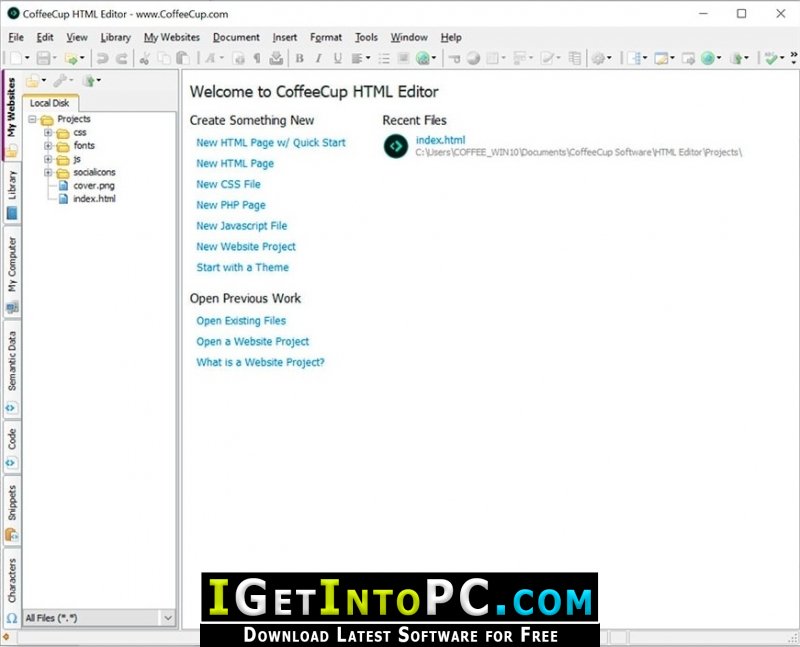Open the Document menu

tap(236, 37)
